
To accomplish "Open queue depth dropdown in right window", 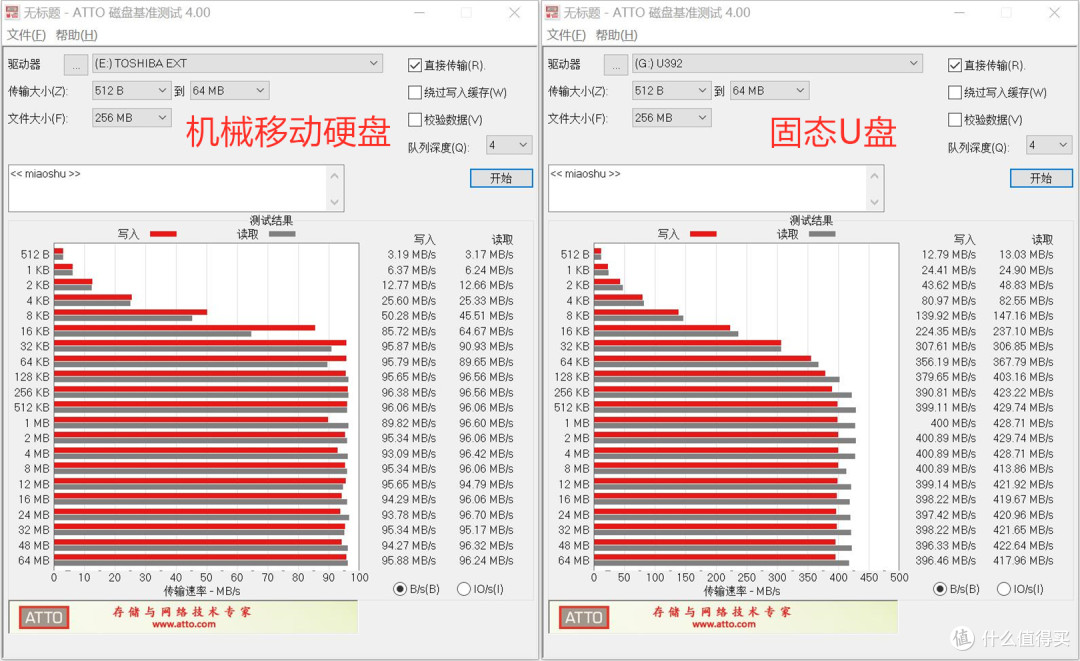I will pos(1049,145).
